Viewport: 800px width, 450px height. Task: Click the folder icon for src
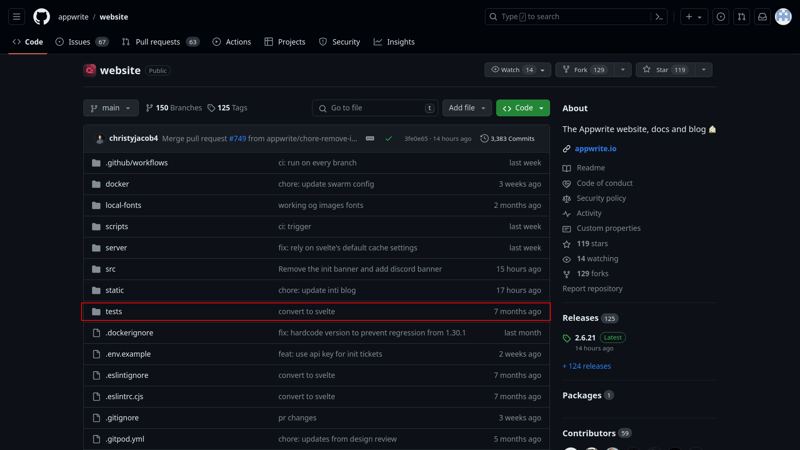96,269
